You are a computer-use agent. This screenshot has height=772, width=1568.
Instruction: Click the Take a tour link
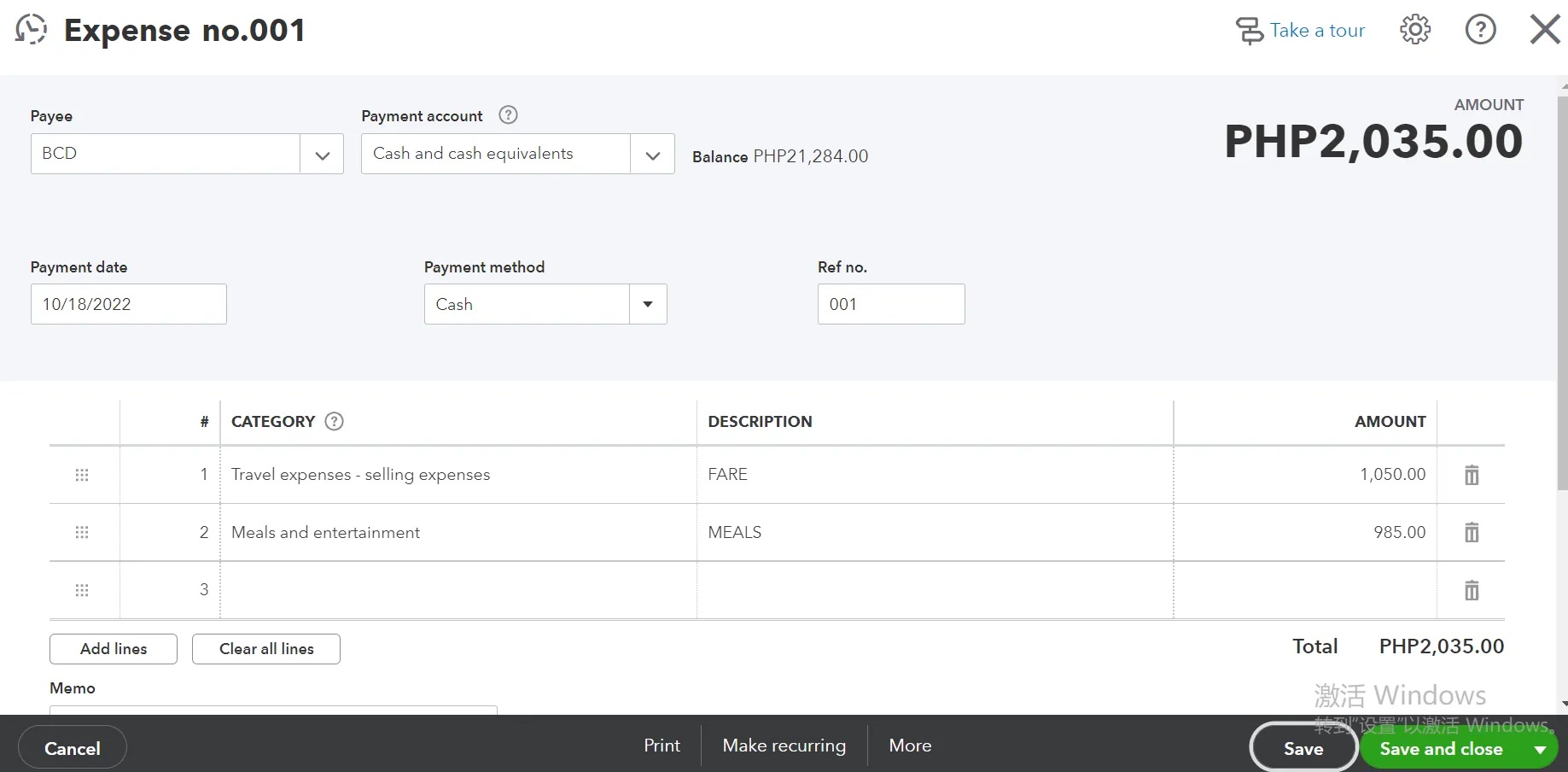(1301, 31)
